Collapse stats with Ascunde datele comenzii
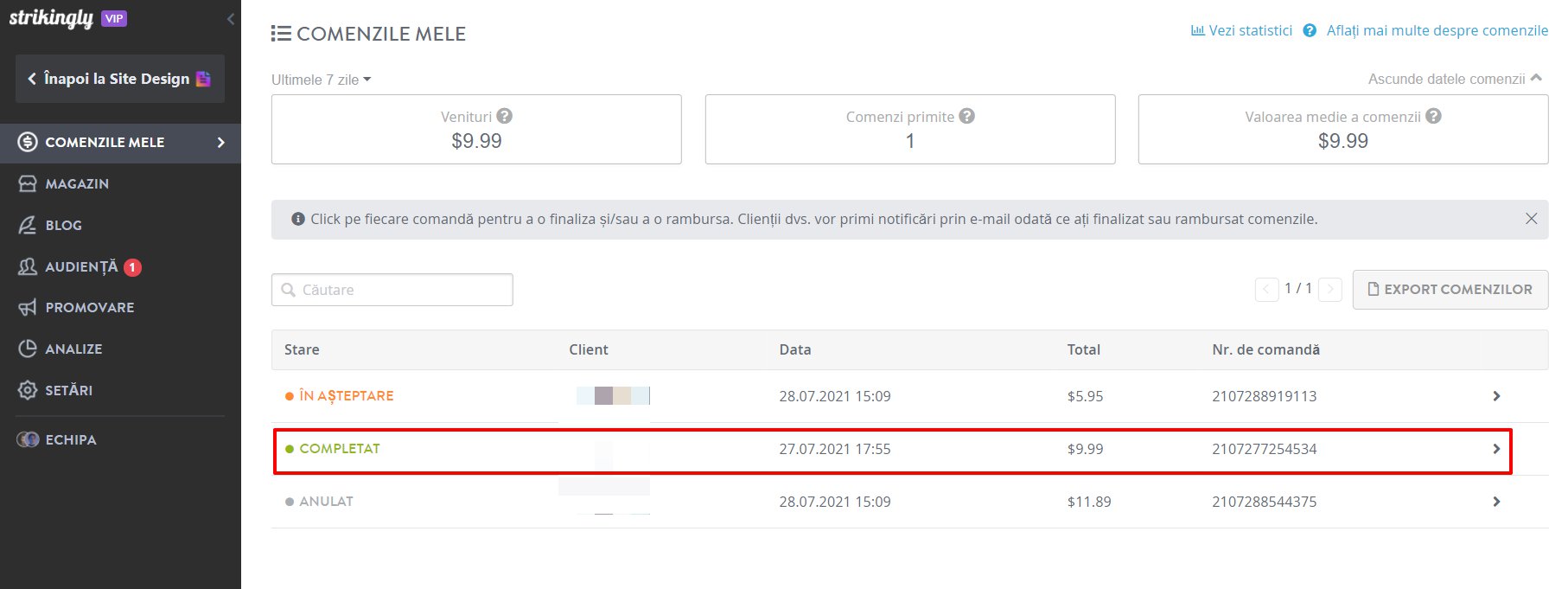Screen dimensions: 1568x589 pyautogui.click(x=1455, y=79)
